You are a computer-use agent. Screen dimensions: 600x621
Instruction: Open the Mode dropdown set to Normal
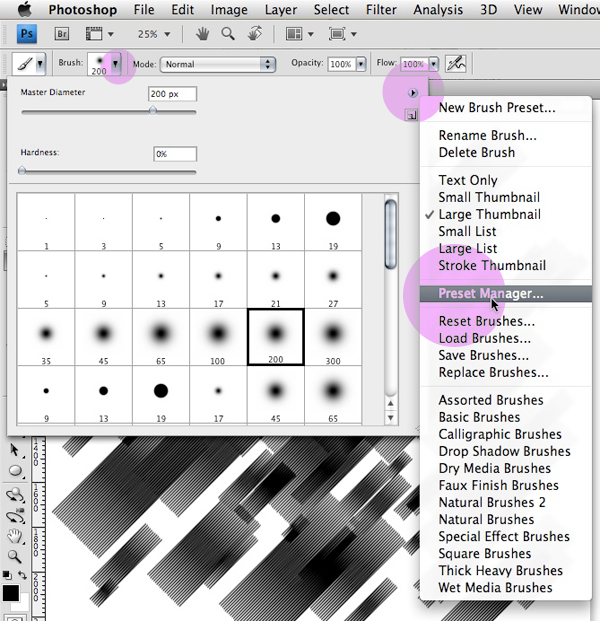point(218,64)
